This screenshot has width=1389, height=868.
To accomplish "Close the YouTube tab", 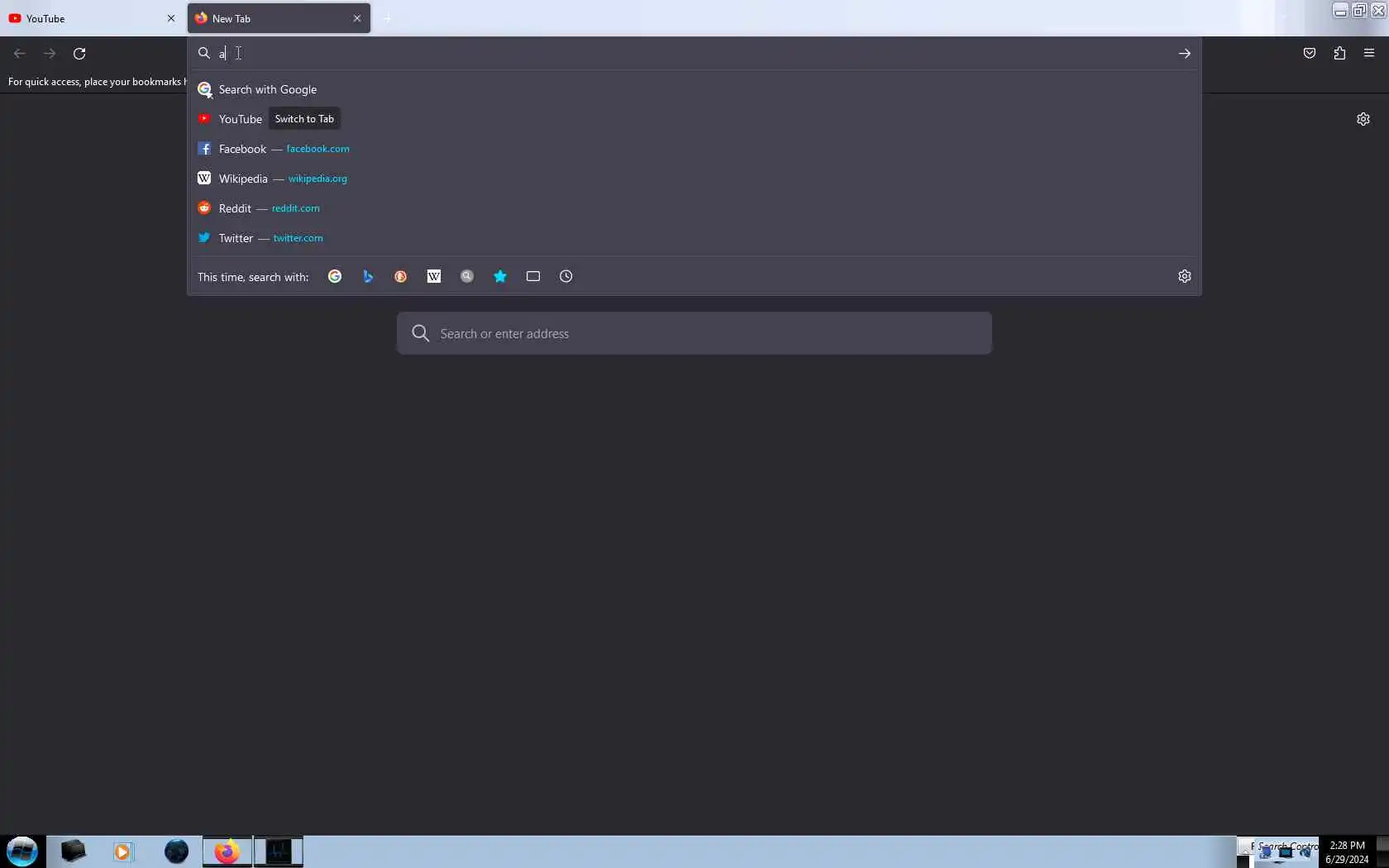I will [171, 18].
